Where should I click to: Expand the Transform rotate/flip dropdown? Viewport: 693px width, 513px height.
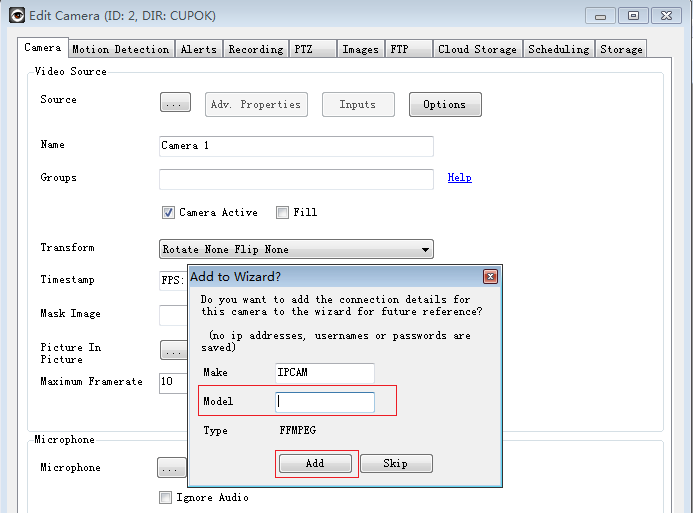[x=296, y=249]
